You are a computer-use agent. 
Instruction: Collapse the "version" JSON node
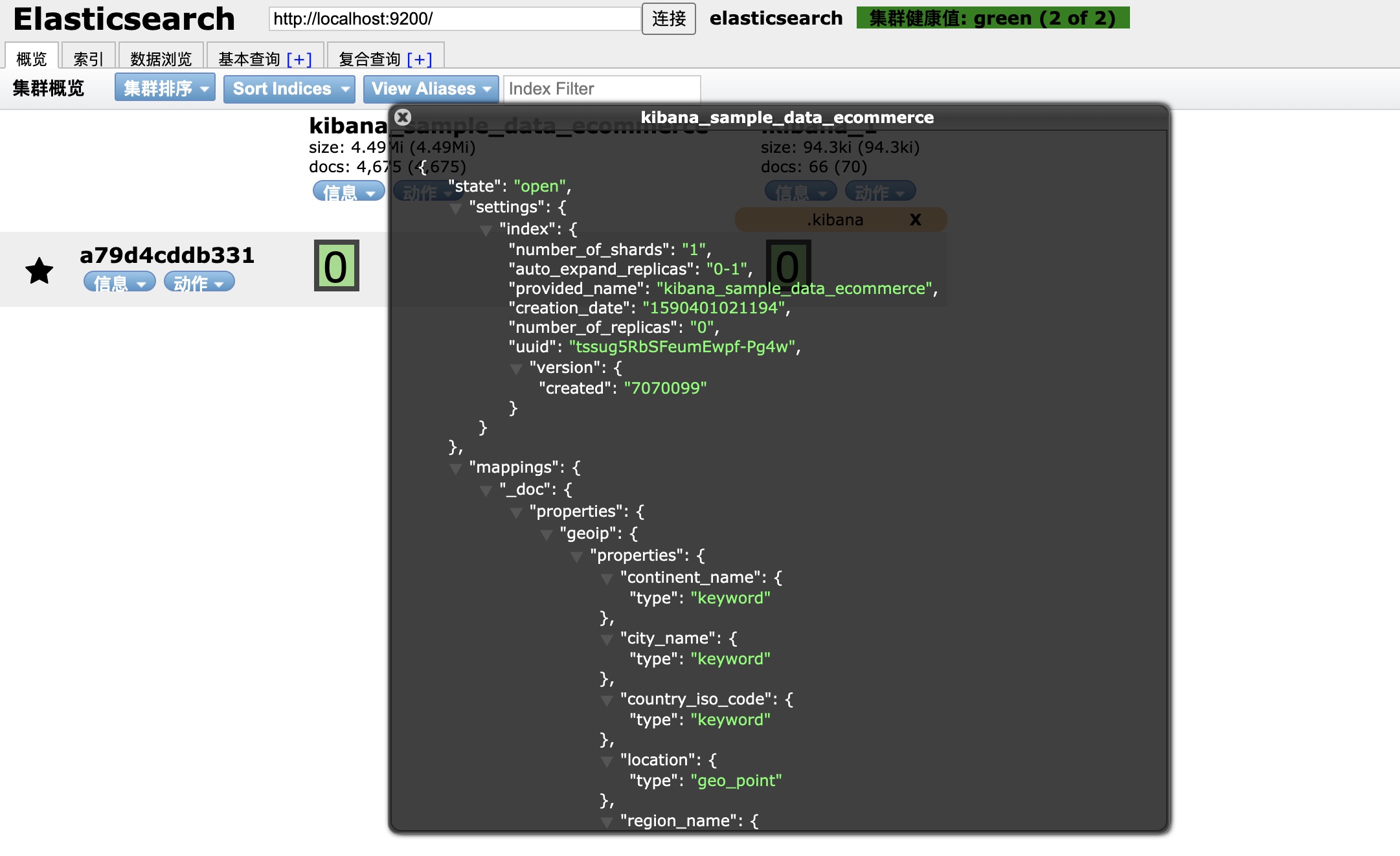click(x=516, y=369)
